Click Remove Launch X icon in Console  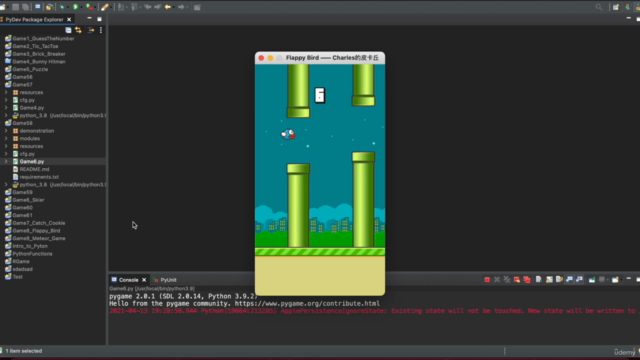tap(497, 280)
